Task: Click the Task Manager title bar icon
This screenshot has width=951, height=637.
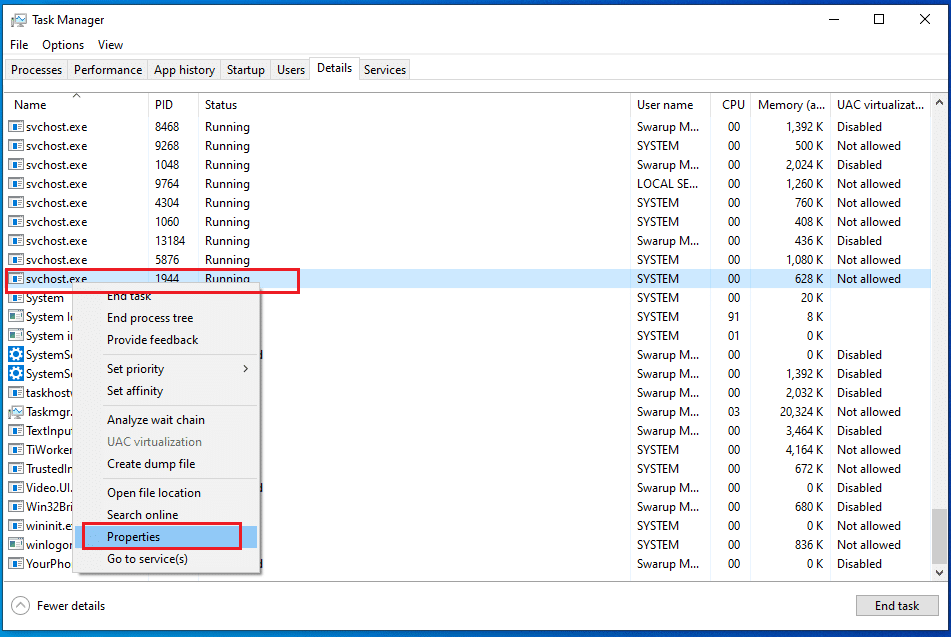Action: click(x=19, y=20)
